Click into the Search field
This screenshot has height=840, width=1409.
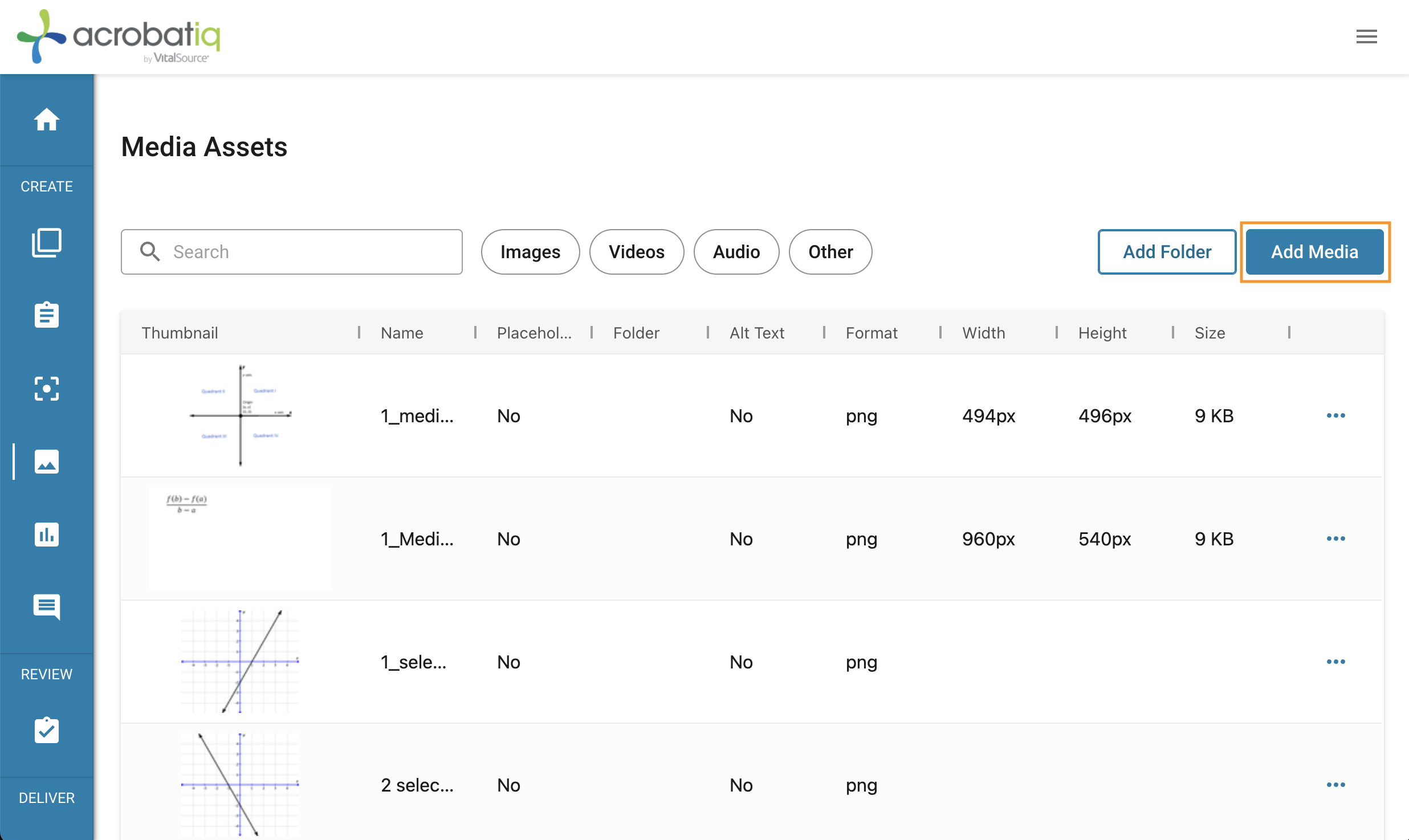point(292,252)
